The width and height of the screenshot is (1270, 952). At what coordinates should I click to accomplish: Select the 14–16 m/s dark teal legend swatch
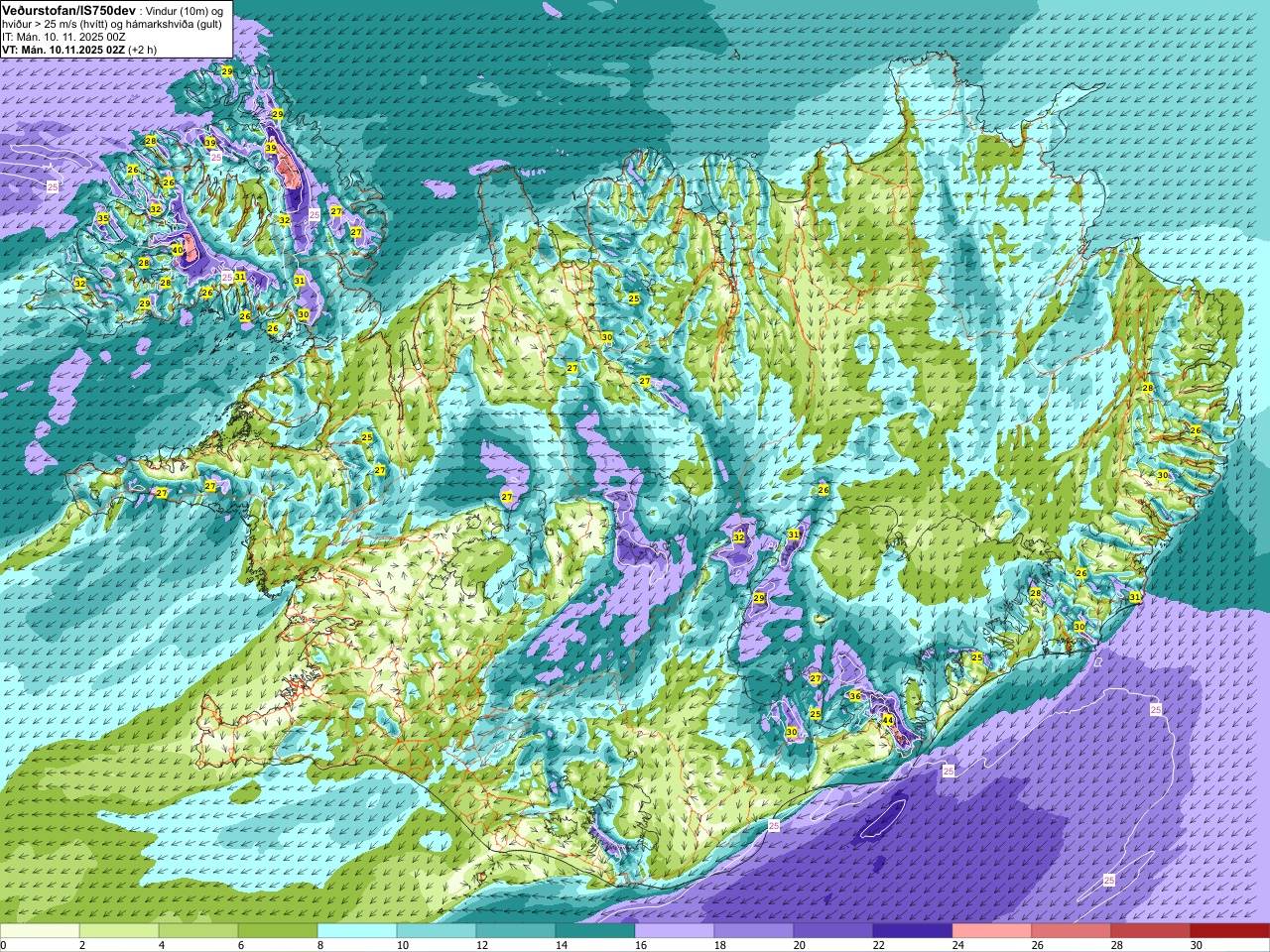coord(595,930)
